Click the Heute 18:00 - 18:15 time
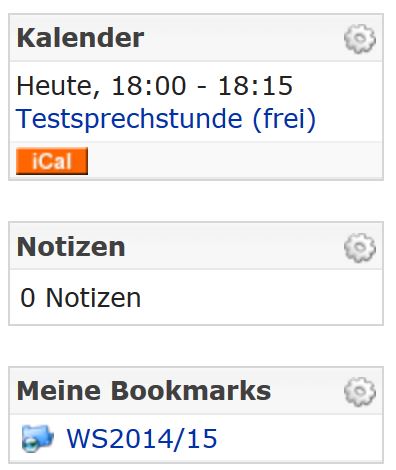396x470 pixels. (155, 86)
